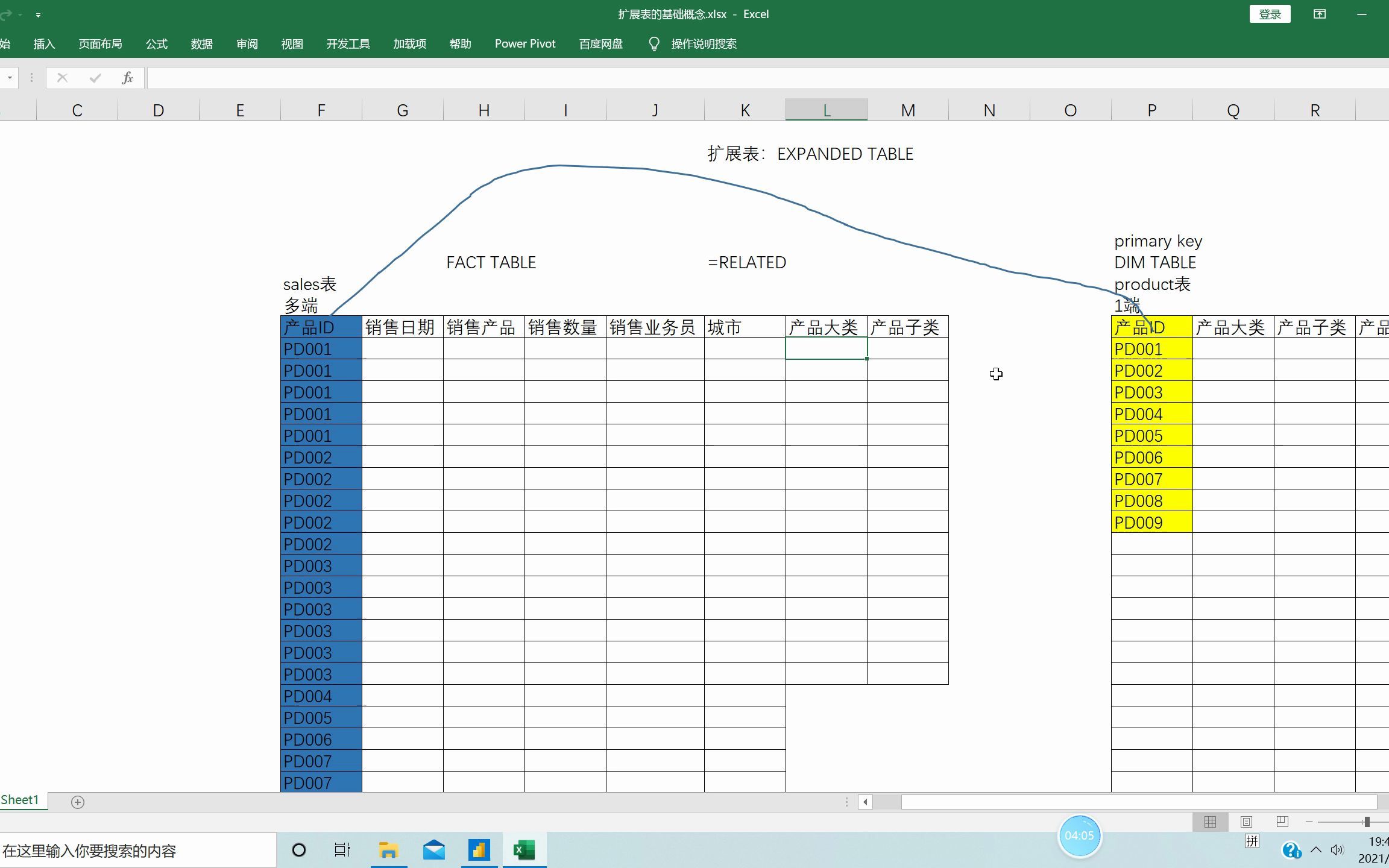1389x868 pixels.
Task: Open the ribbon display options icon
Action: (x=1320, y=14)
